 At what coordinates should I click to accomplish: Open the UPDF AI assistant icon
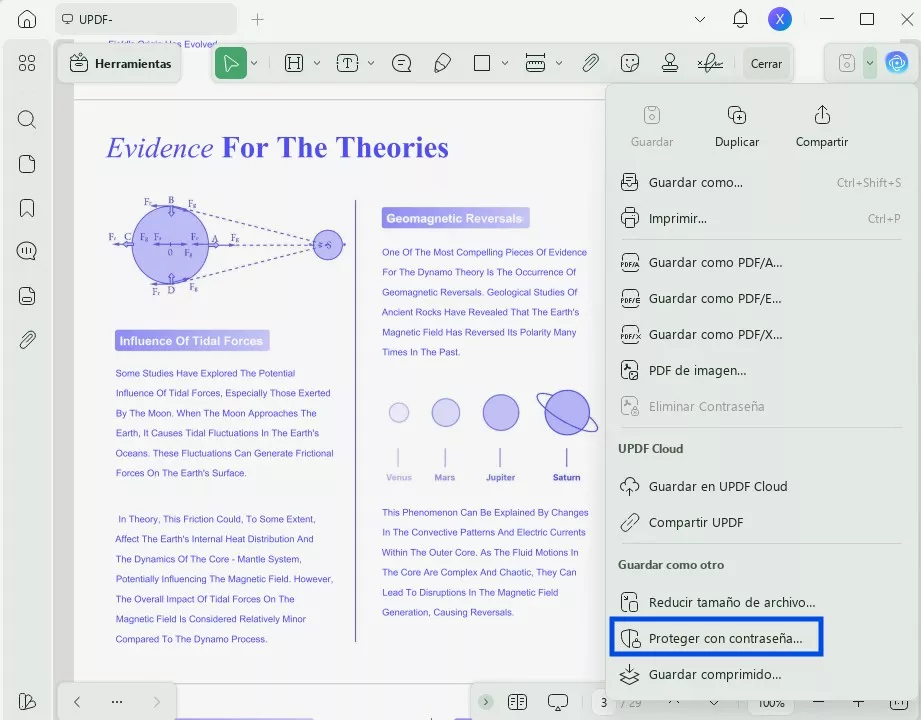pyautogui.click(x=897, y=62)
